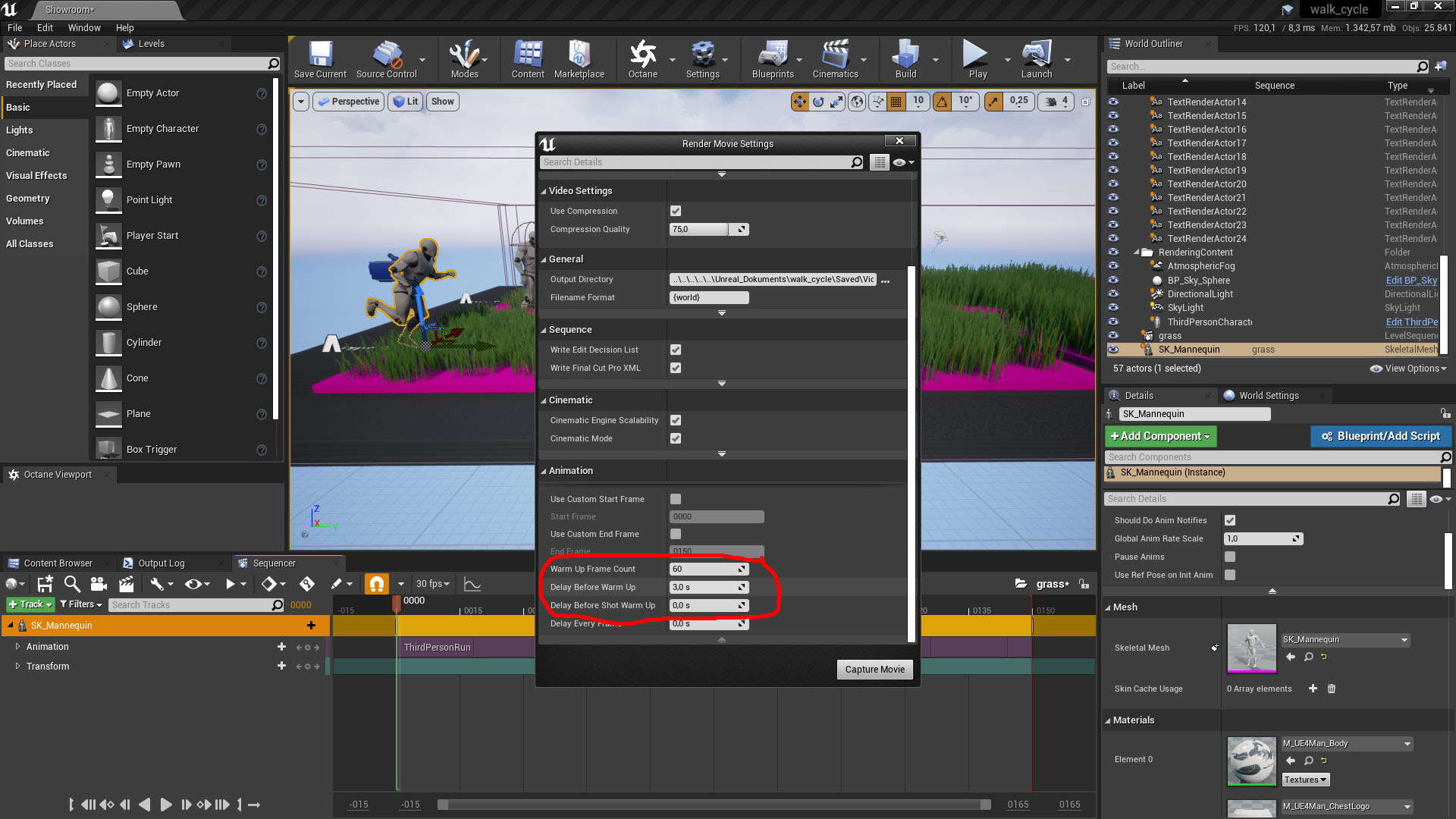The height and width of the screenshot is (819, 1456).
Task: Click the Warm Up Frame Count field
Action: click(x=709, y=569)
